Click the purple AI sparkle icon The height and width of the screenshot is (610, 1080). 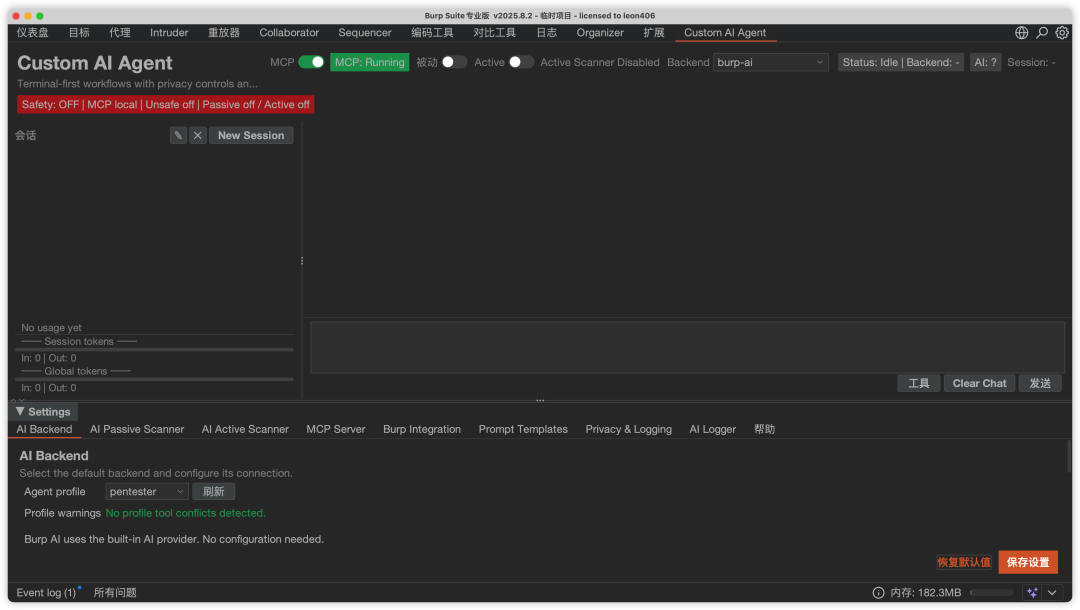coord(1032,593)
